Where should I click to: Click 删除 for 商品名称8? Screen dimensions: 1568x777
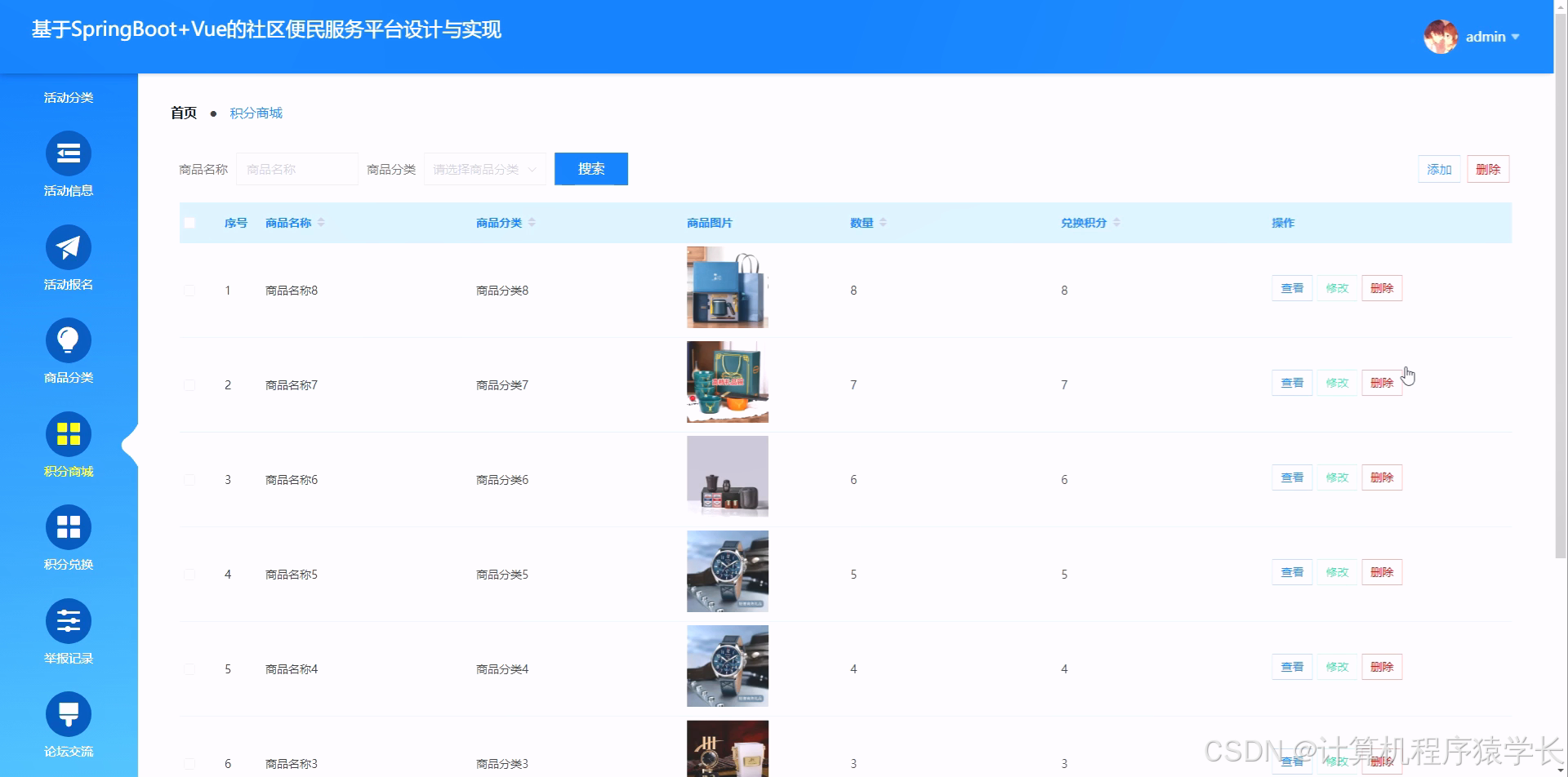[x=1382, y=288]
